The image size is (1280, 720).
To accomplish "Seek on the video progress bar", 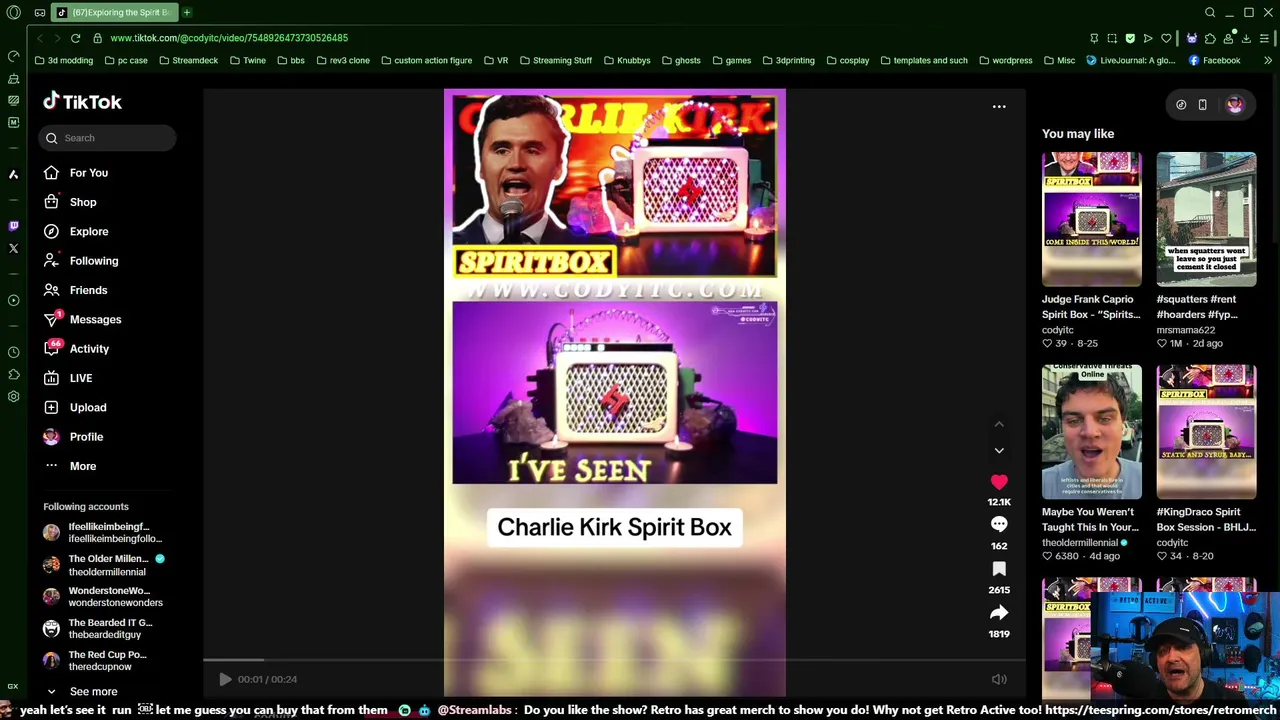I will pos(614,660).
